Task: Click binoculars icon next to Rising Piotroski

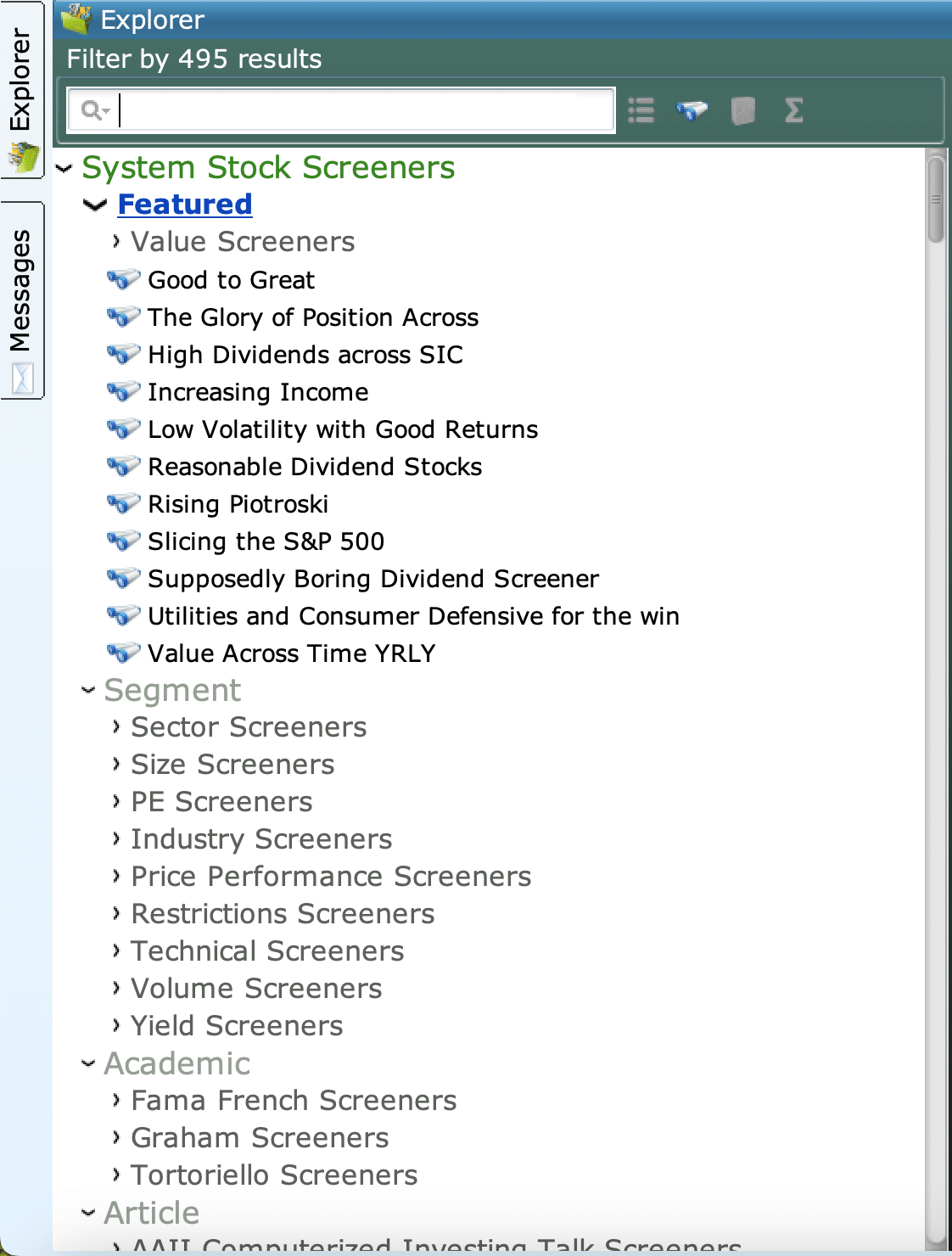Action: (123, 503)
